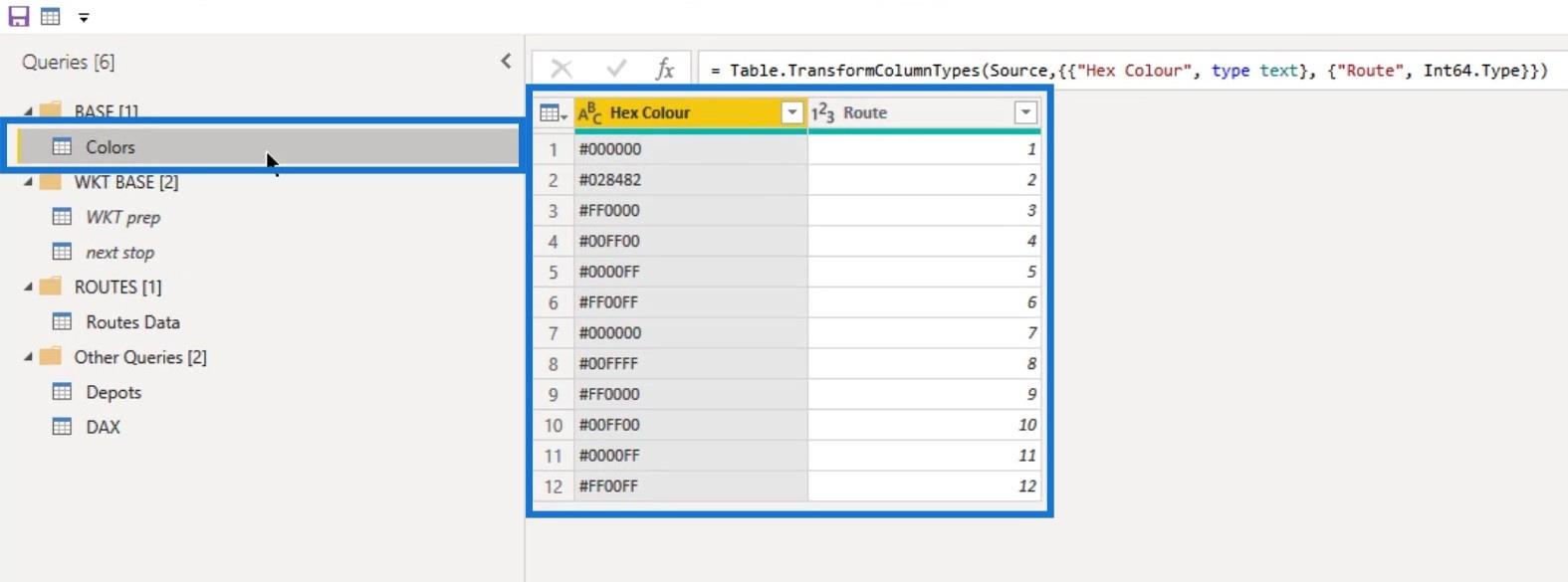Image resolution: width=1568 pixels, height=582 pixels.
Task: Open the quick access toolbar customize dropdown
Action: [84, 18]
